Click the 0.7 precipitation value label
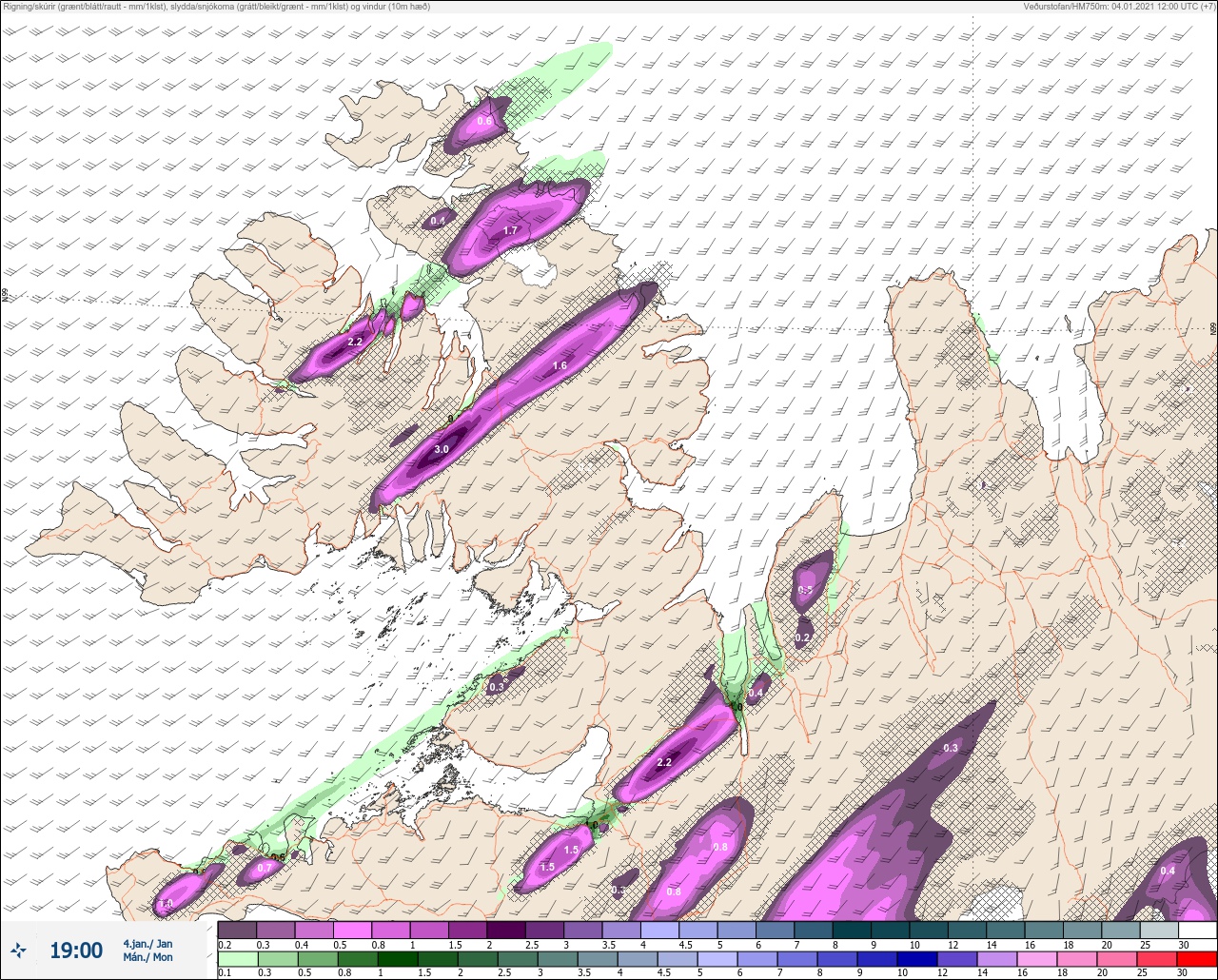Screen dimensions: 1218x980 point(264,868)
